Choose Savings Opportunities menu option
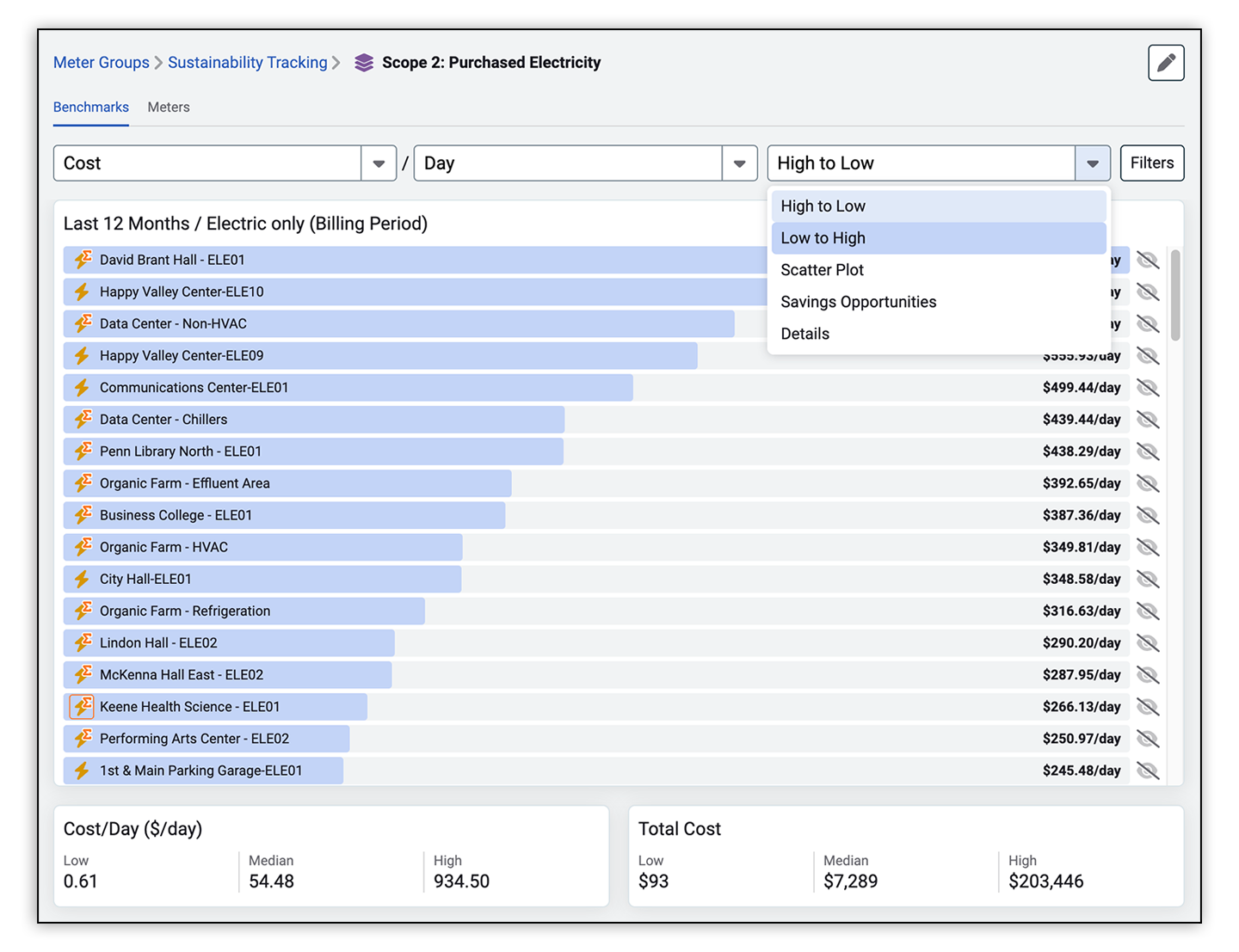 coord(858,302)
